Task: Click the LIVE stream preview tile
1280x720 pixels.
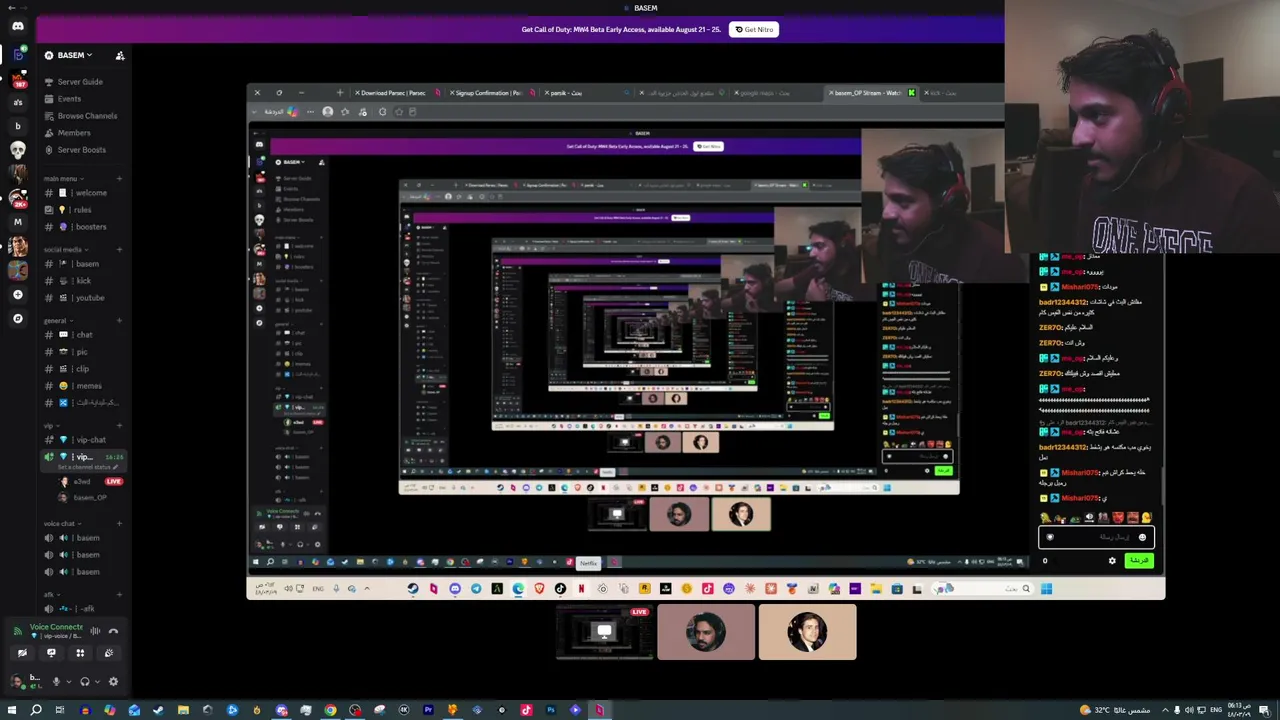Action: click(x=604, y=632)
